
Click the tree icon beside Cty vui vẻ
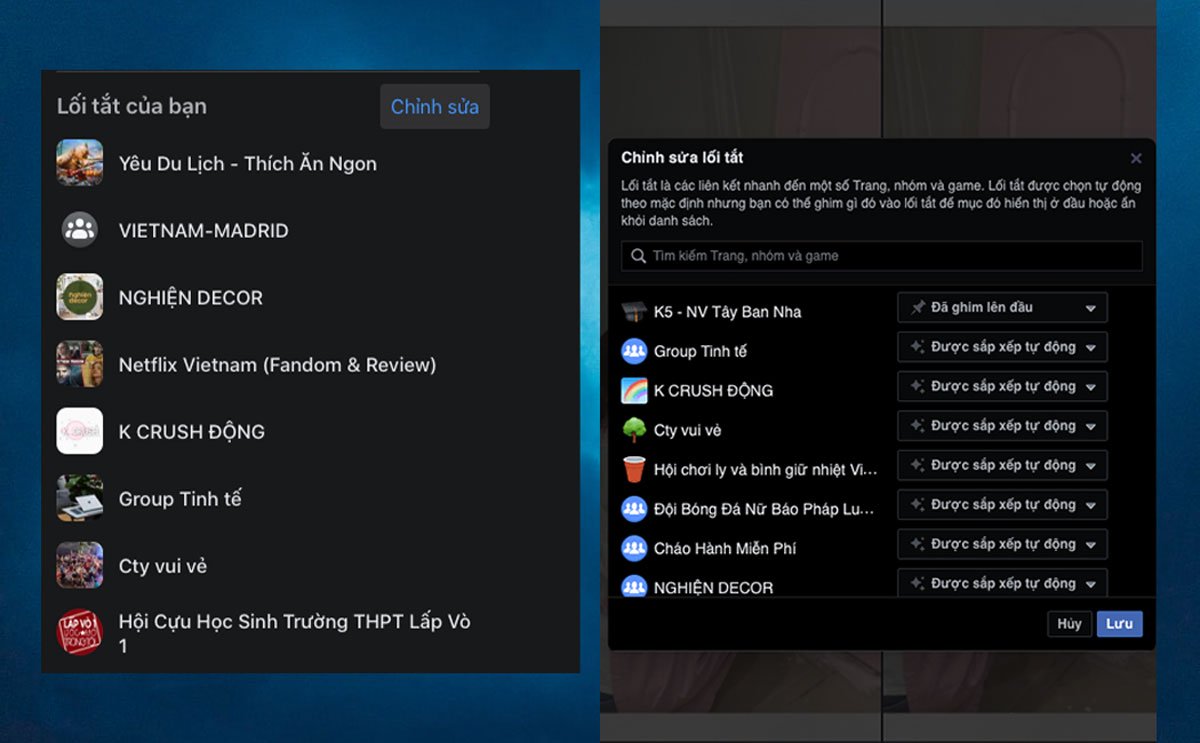click(634, 430)
